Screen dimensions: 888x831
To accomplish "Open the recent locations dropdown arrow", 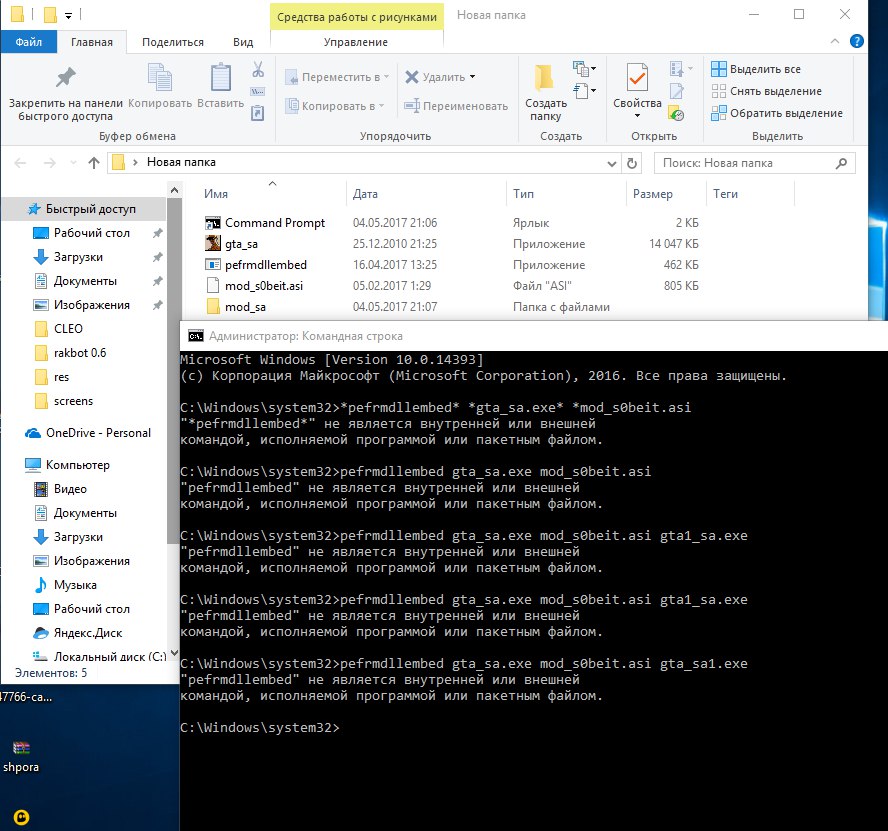I will [73, 163].
